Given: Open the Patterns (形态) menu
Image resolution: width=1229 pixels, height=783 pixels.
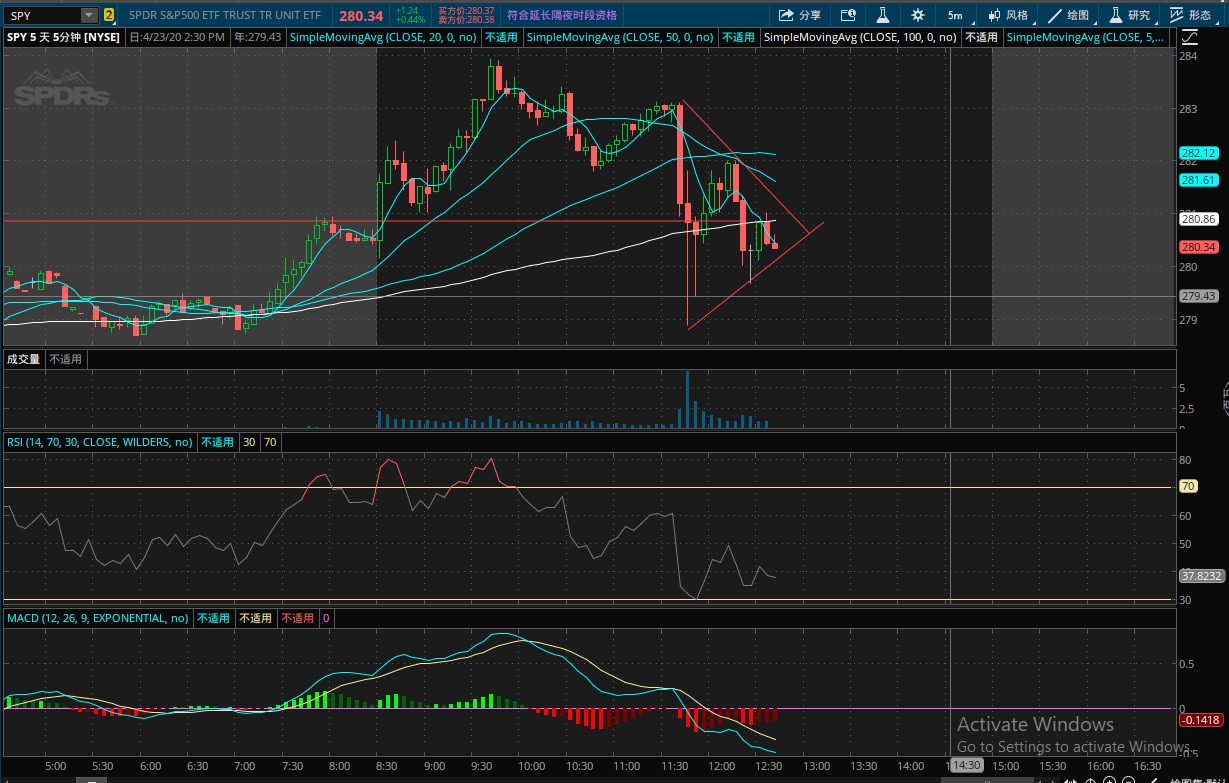Looking at the screenshot, I should (x=1191, y=15).
